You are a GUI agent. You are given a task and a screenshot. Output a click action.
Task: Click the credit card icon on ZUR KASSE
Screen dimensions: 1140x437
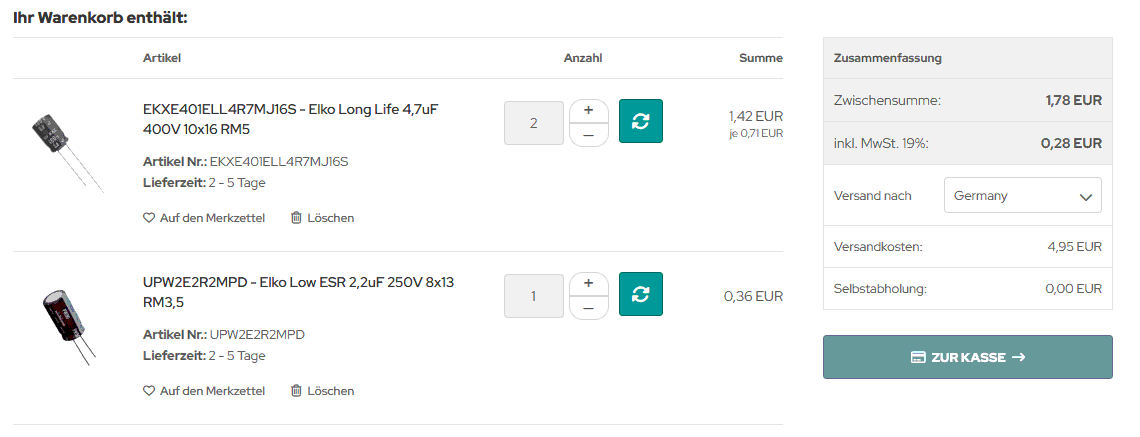(918, 357)
